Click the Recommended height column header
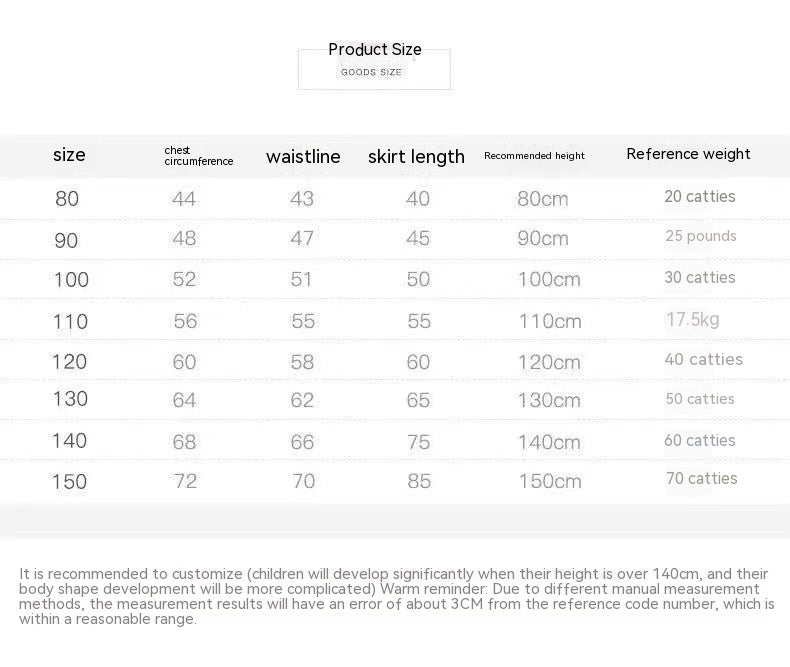Image resolution: width=790 pixels, height=667 pixels. pyautogui.click(x=534, y=156)
